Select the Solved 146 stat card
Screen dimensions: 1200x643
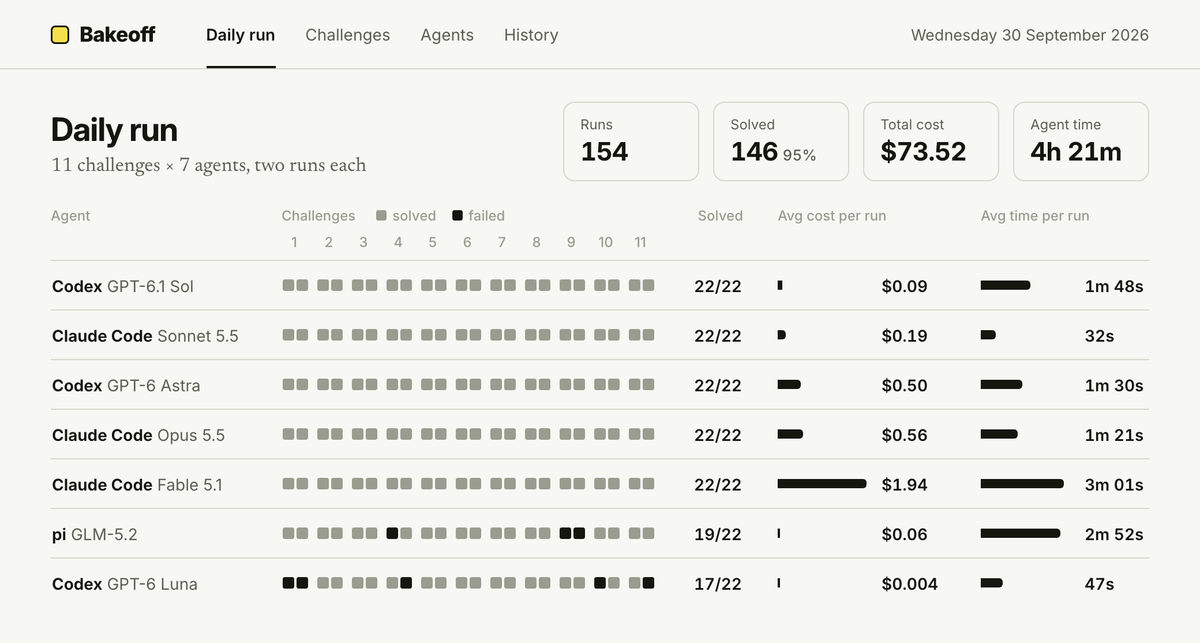pyautogui.click(x=781, y=141)
